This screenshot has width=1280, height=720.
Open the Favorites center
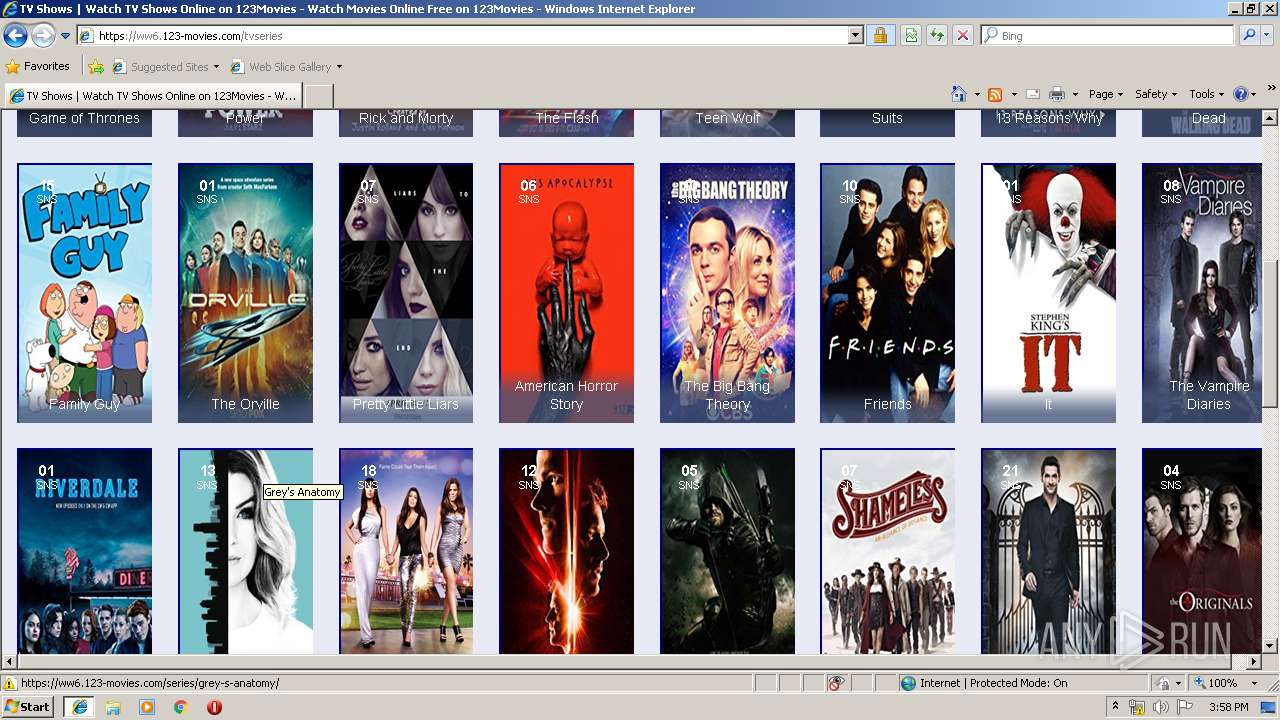tap(38, 66)
